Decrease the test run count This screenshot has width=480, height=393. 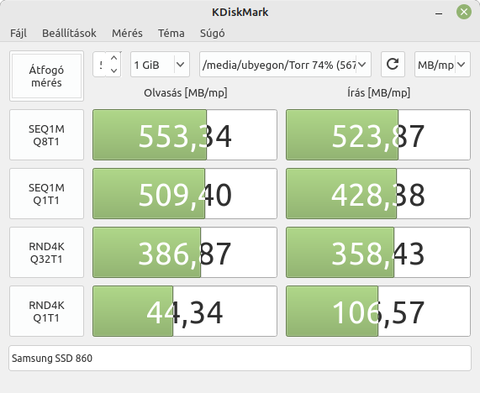114,71
